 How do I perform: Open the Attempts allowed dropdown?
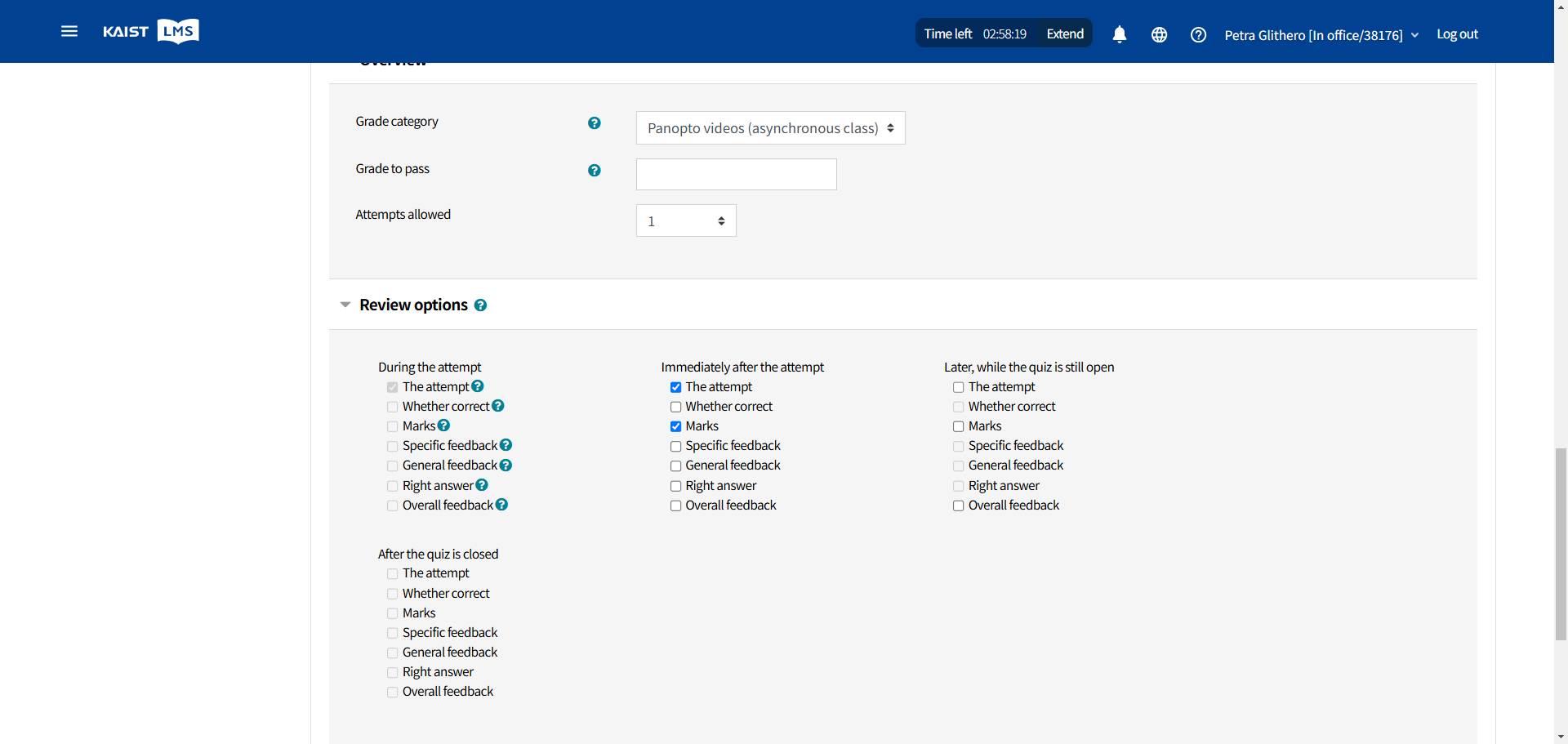[x=686, y=221]
